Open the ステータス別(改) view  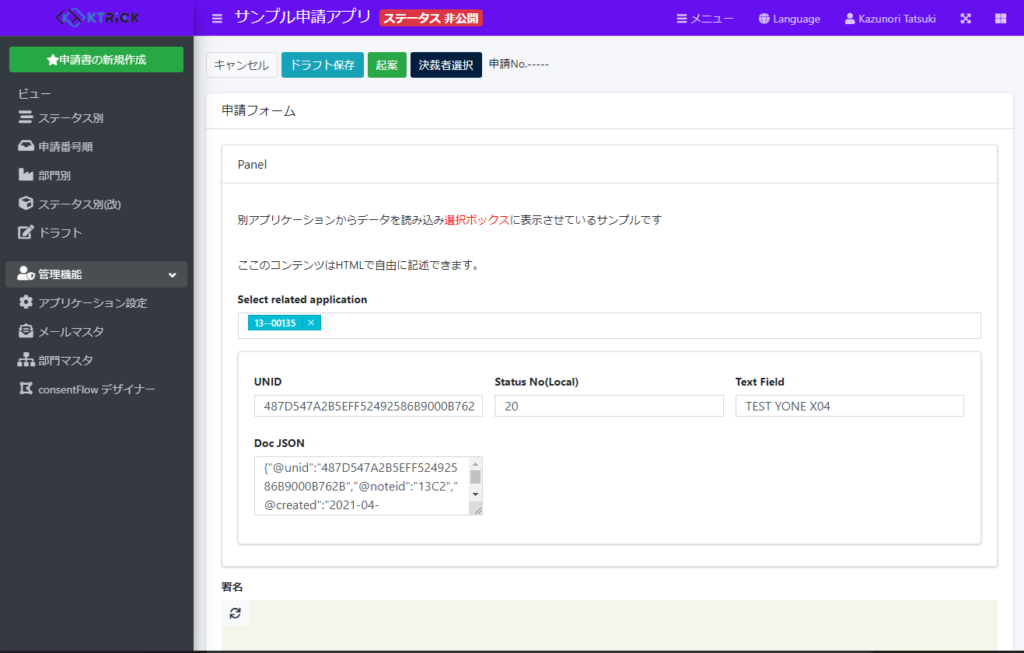coord(79,204)
